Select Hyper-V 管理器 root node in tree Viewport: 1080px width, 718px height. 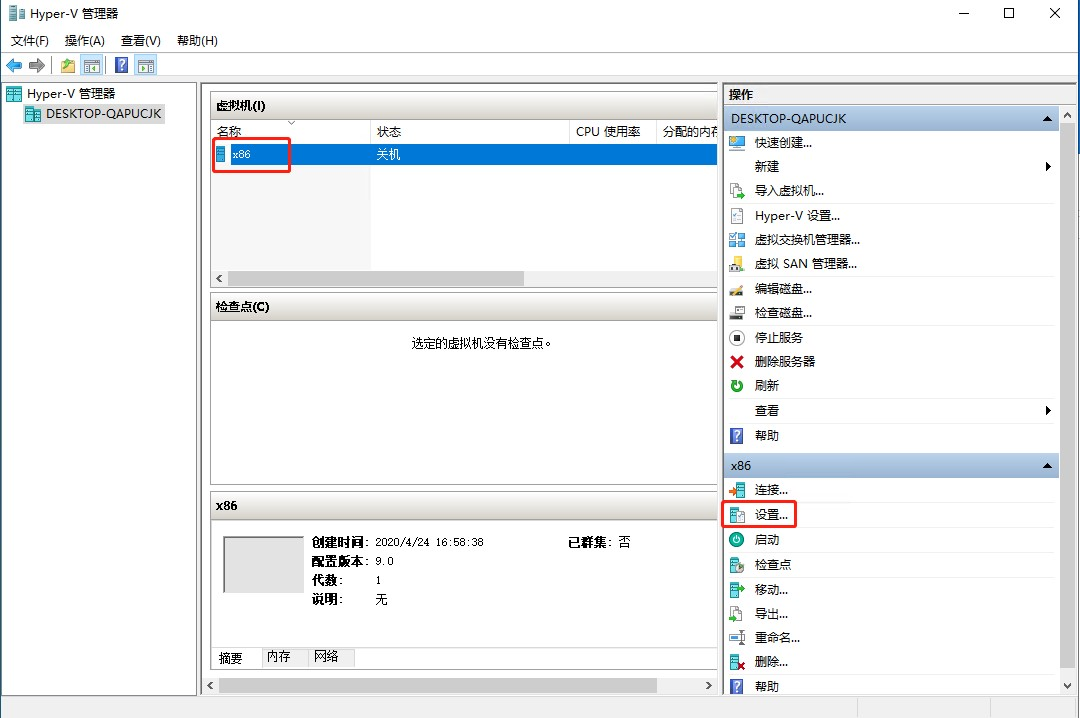point(71,94)
